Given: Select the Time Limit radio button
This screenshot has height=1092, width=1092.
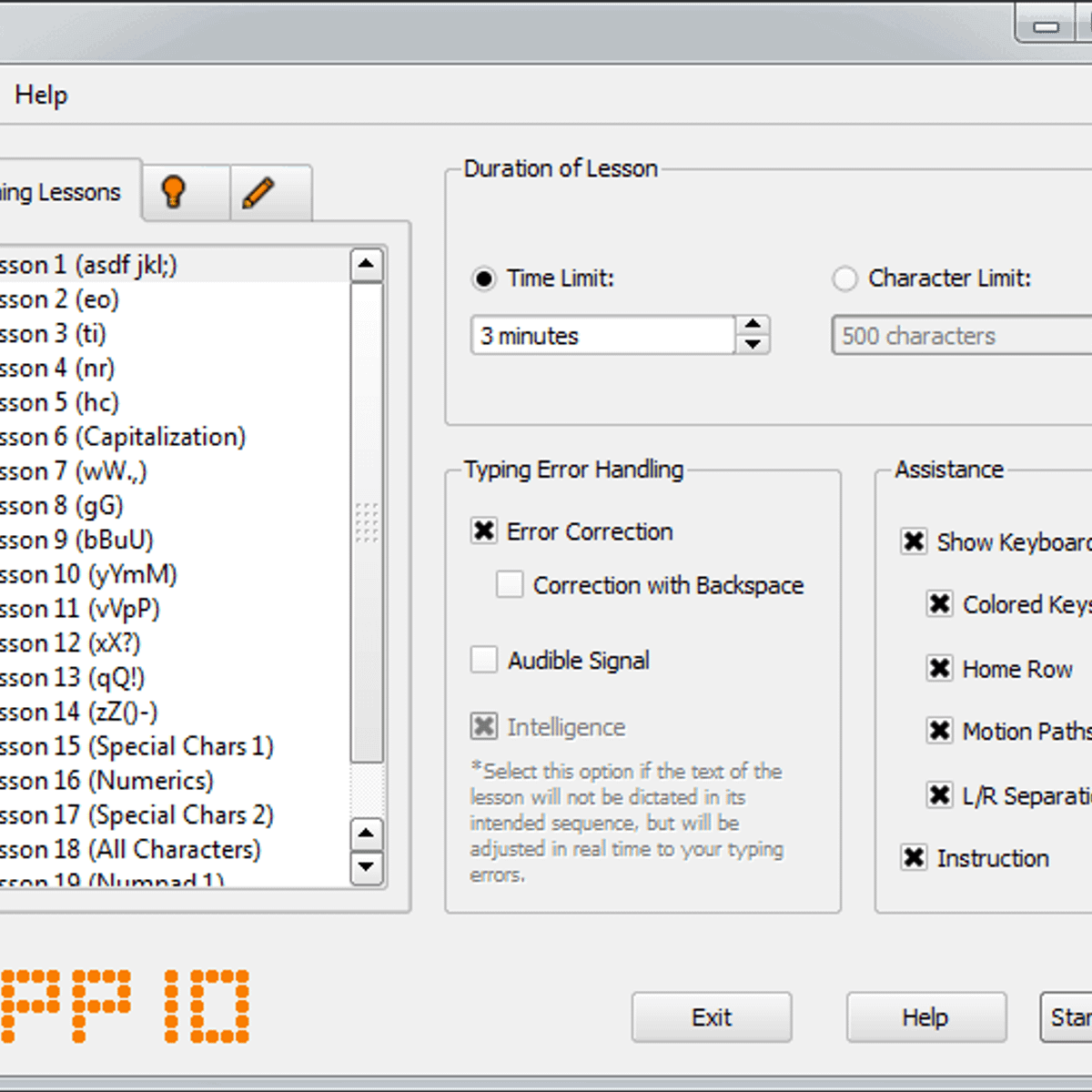Looking at the screenshot, I should click(483, 279).
